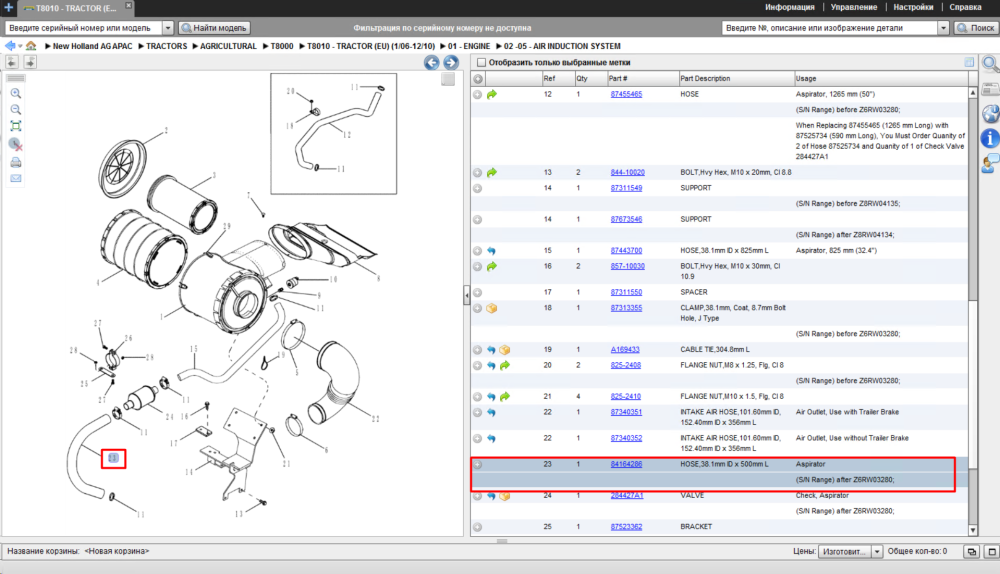This screenshot has width=1000, height=574.
Task: Open the part search field dropdown arrow
Action: click(943, 28)
